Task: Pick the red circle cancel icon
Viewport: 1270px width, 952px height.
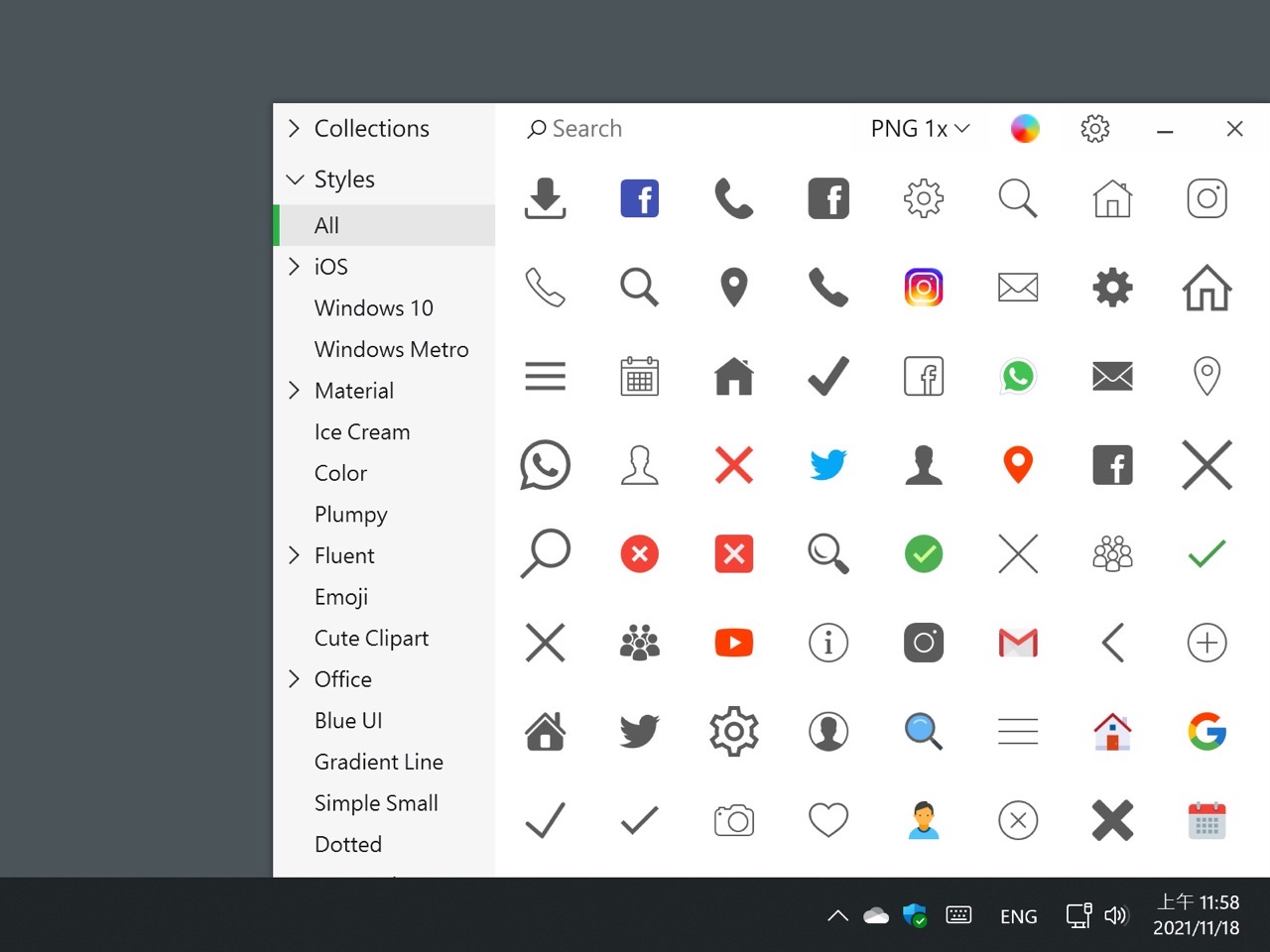Action: [640, 553]
